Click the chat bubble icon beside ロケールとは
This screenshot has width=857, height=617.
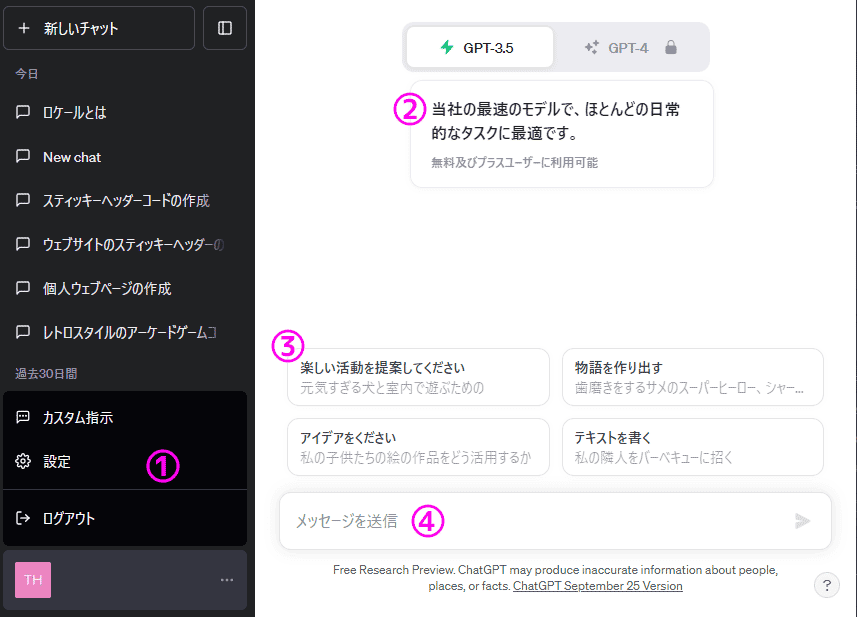pyautogui.click(x=23, y=112)
